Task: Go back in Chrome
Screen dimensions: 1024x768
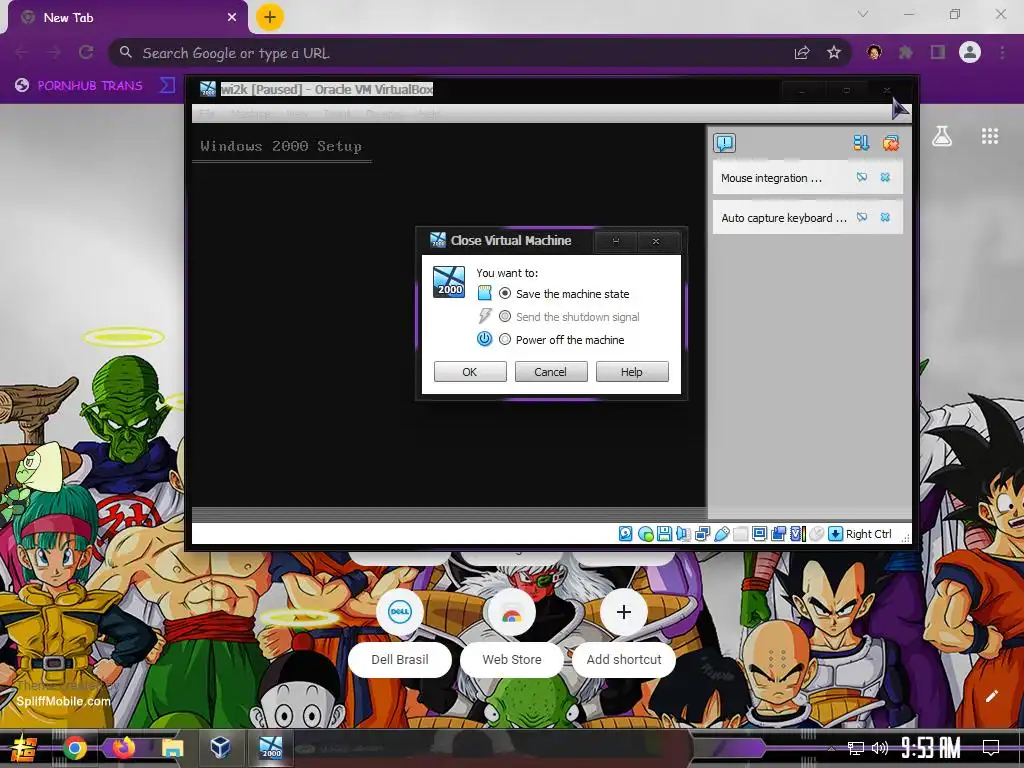Action: tap(22, 52)
